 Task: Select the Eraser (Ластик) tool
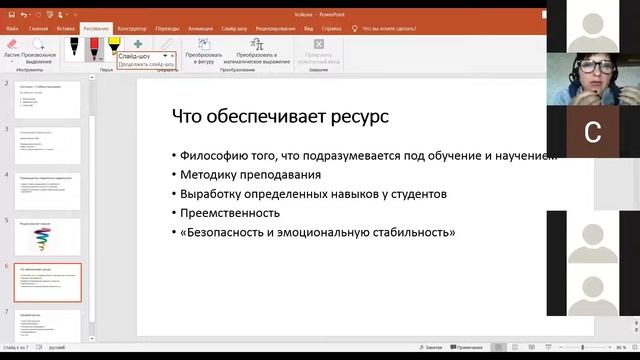coord(12,48)
